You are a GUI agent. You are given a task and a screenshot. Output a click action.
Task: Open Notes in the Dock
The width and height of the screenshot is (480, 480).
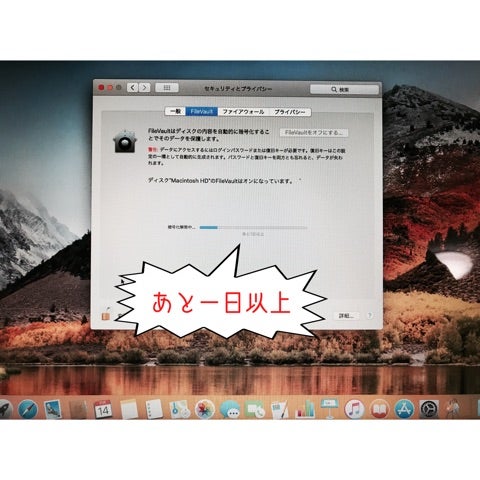click(129, 409)
